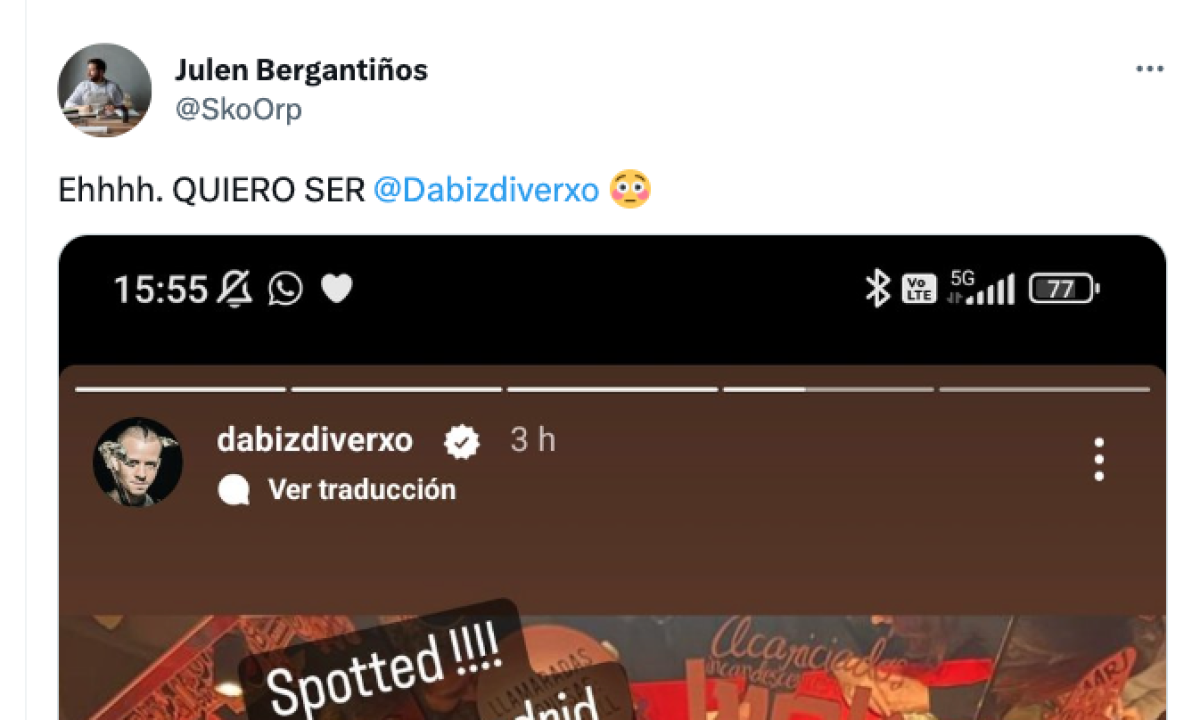
Task: Open the tweet's three-dot more menu
Action: point(1149,70)
